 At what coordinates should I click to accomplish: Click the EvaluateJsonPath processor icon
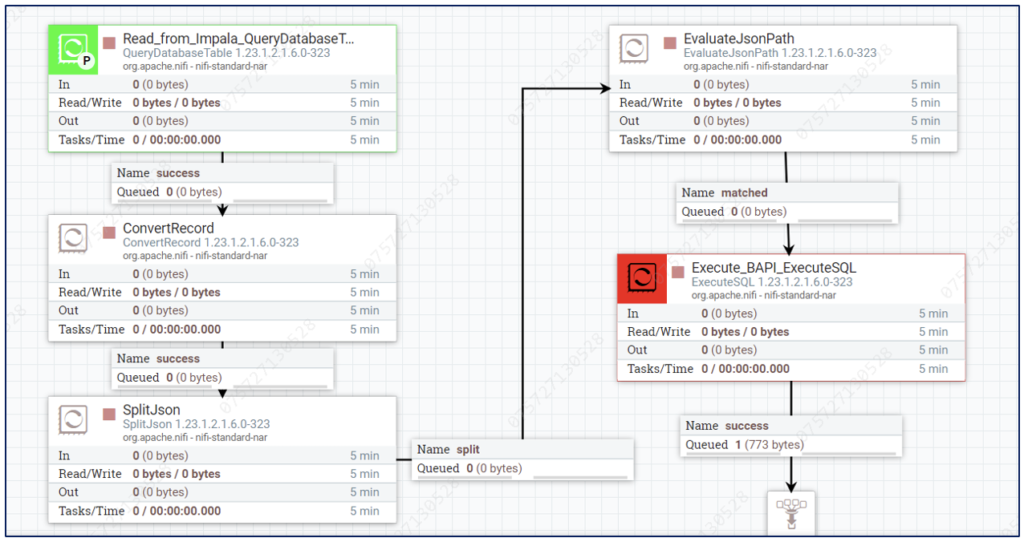634,49
